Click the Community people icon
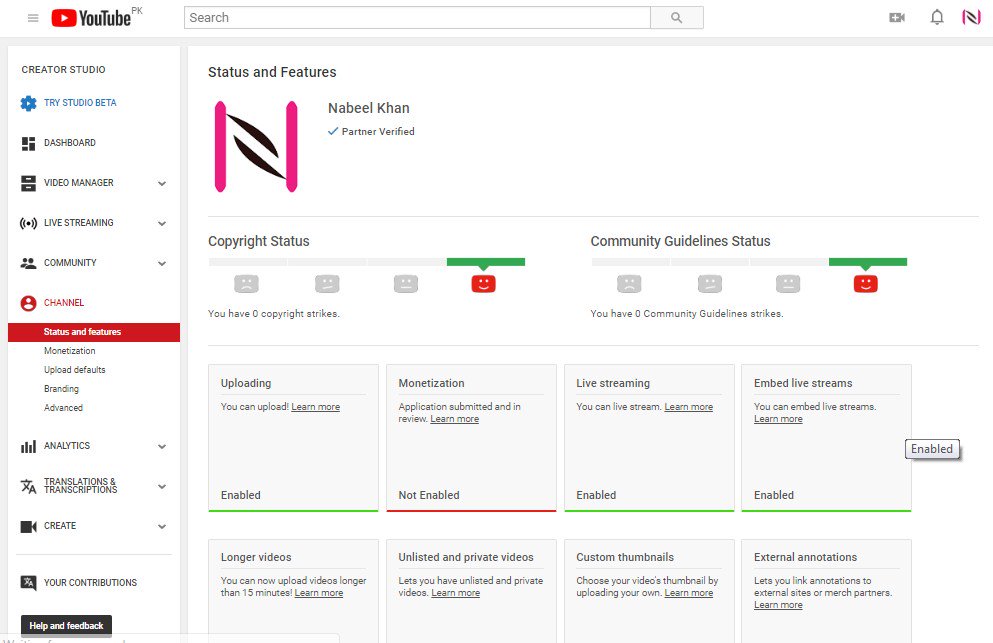This screenshot has height=643, width=993. pos(28,263)
